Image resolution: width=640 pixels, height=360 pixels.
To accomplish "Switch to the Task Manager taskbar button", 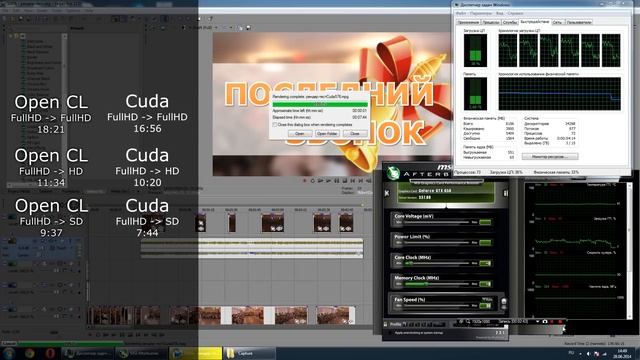I will pos(87,353).
